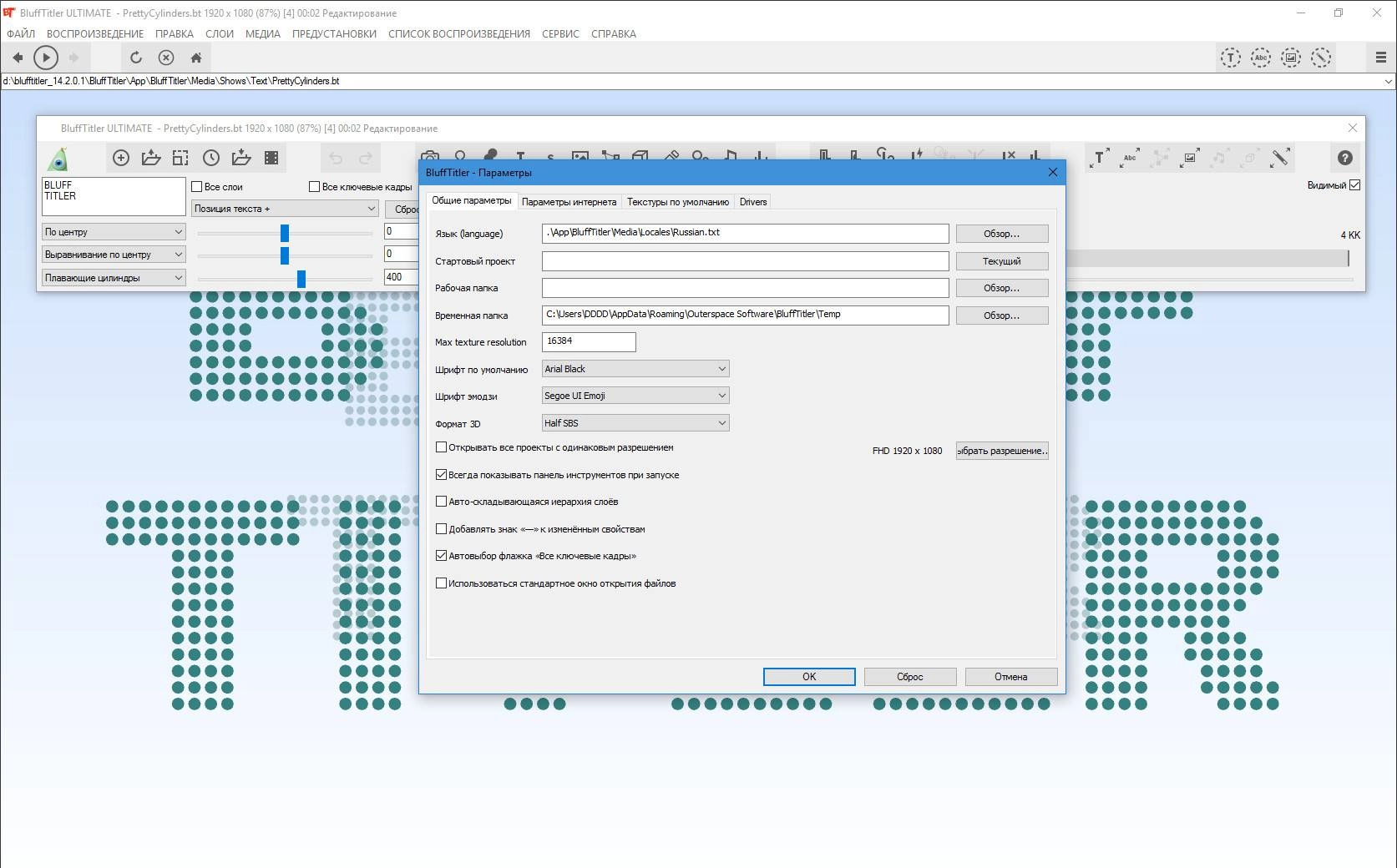Open the hamburger menu icon
This screenshot has width=1397, height=868.
(x=1380, y=58)
